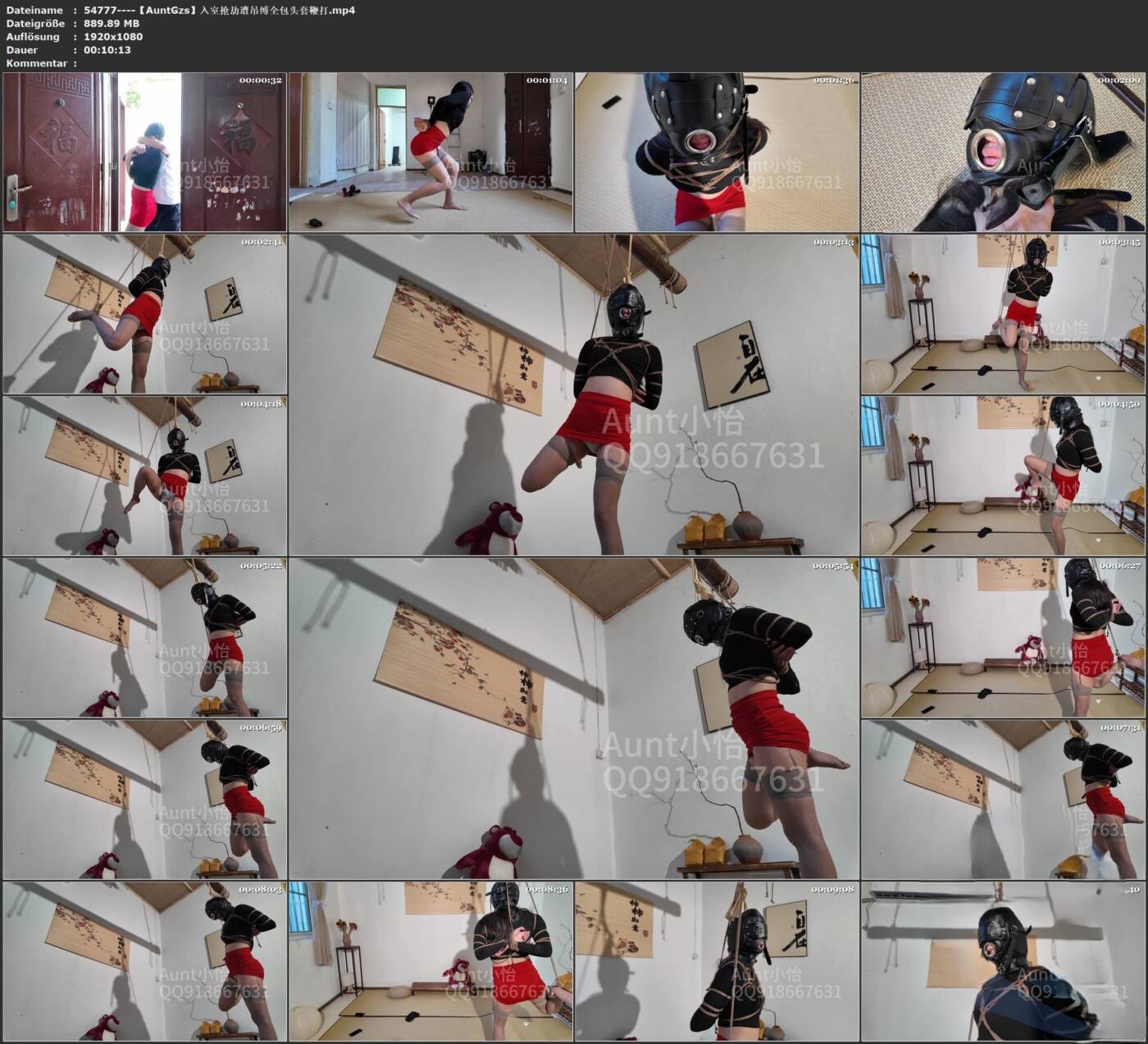Click the frame at timestamp 00:08:03
Viewport: 1148px width, 1044px height.
(x=144, y=962)
